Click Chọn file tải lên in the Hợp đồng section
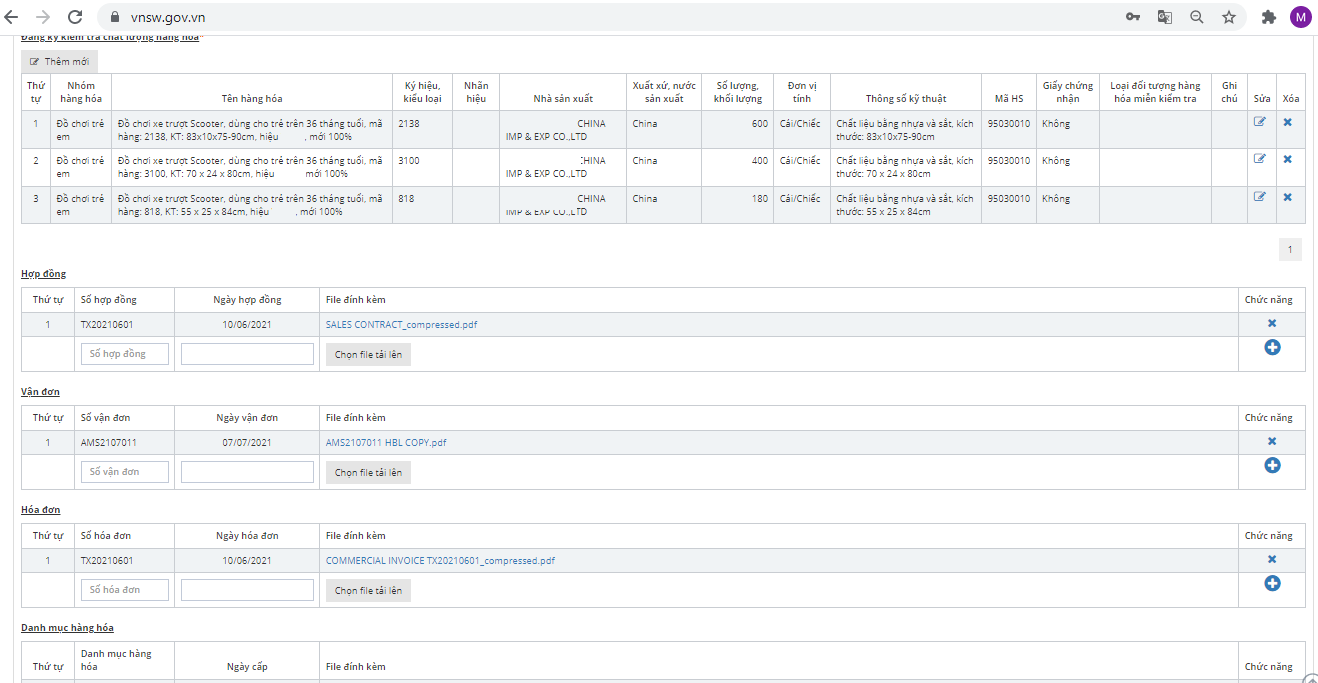This screenshot has width=1318, height=683. point(368,355)
